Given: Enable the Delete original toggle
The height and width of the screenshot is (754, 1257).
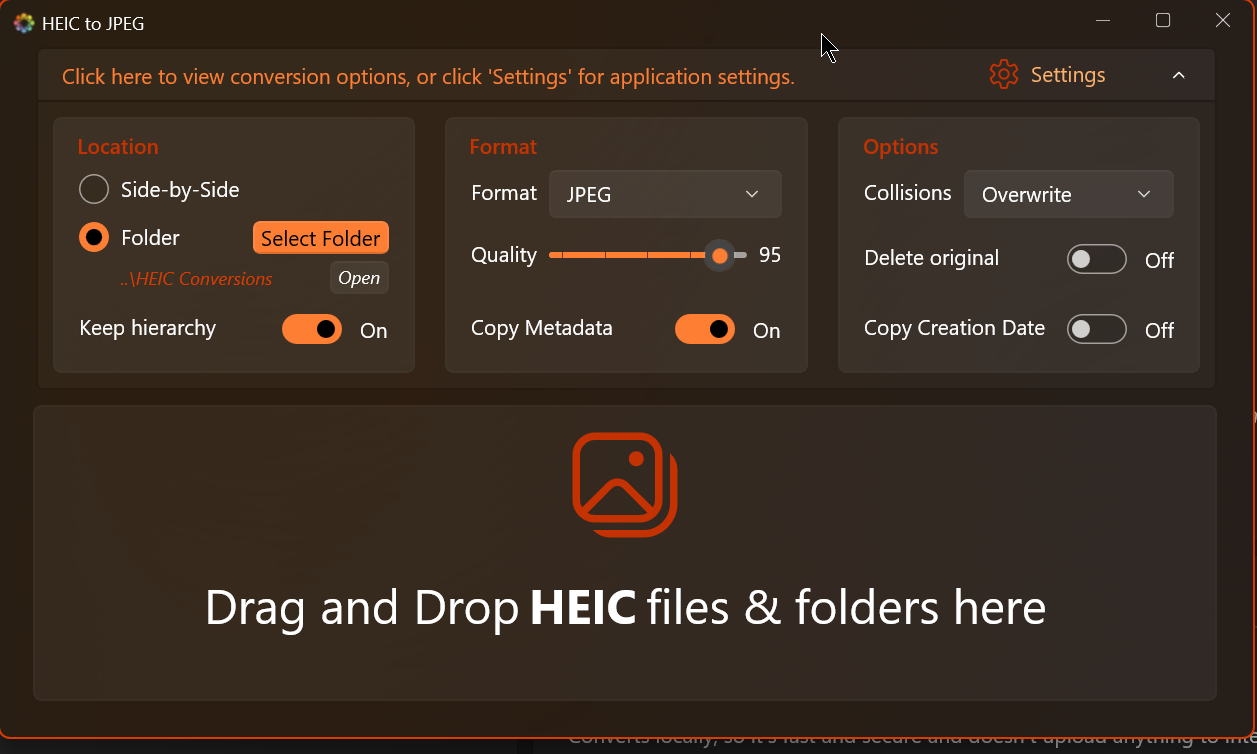Looking at the screenshot, I should 1096,260.
